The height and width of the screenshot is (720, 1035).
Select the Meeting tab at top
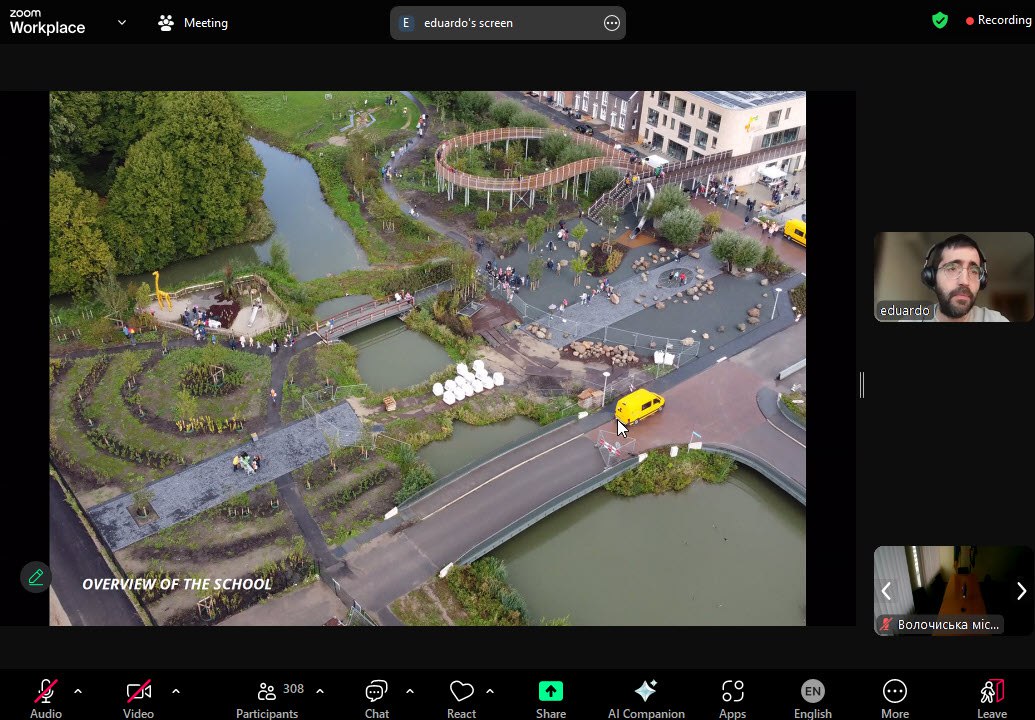click(x=194, y=22)
